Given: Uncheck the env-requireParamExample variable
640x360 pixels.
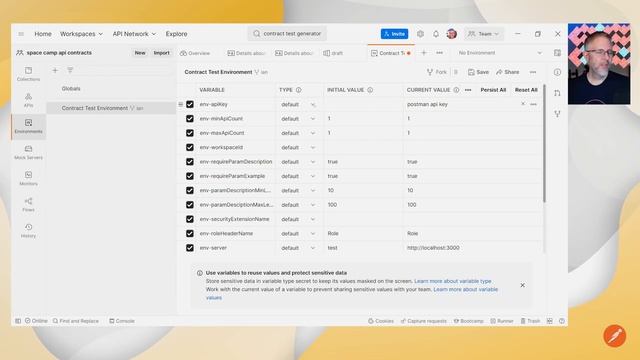Looking at the screenshot, I should (x=190, y=176).
